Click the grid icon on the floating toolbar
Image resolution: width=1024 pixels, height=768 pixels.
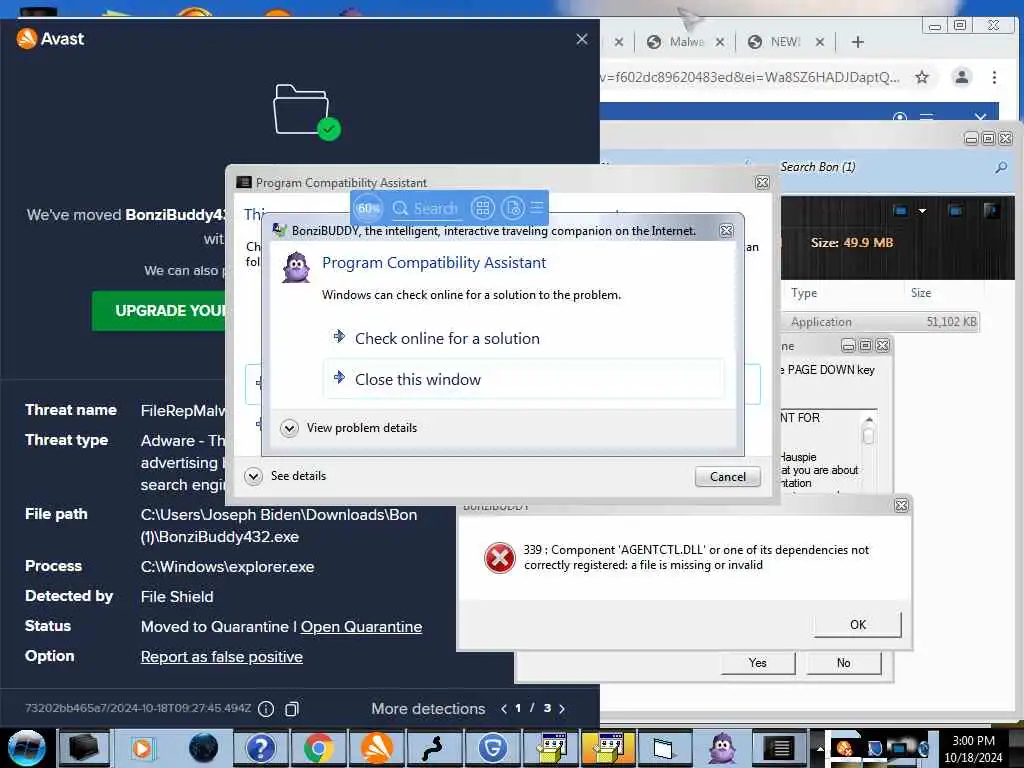[x=483, y=208]
